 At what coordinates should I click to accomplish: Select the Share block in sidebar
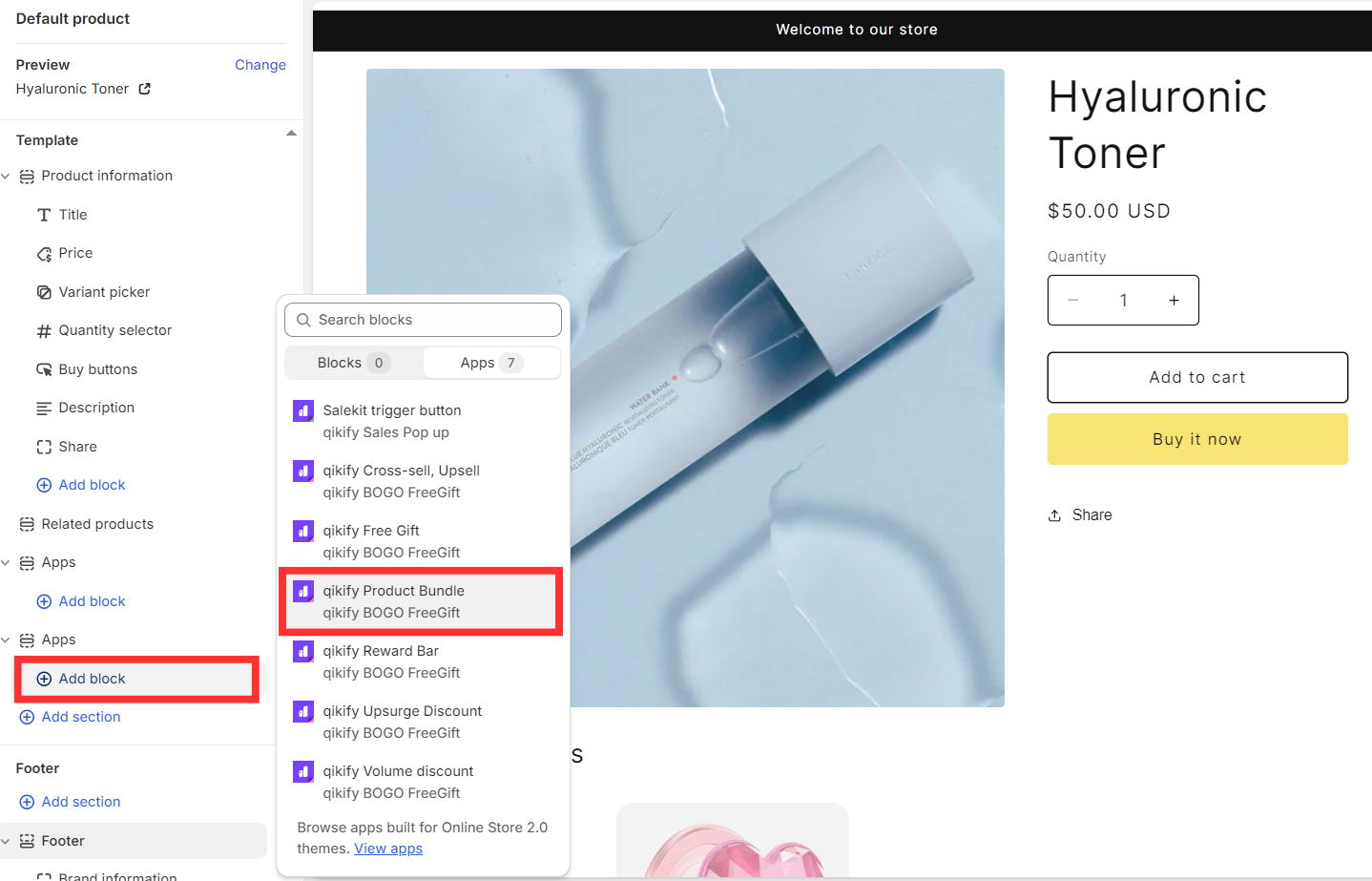tap(77, 447)
